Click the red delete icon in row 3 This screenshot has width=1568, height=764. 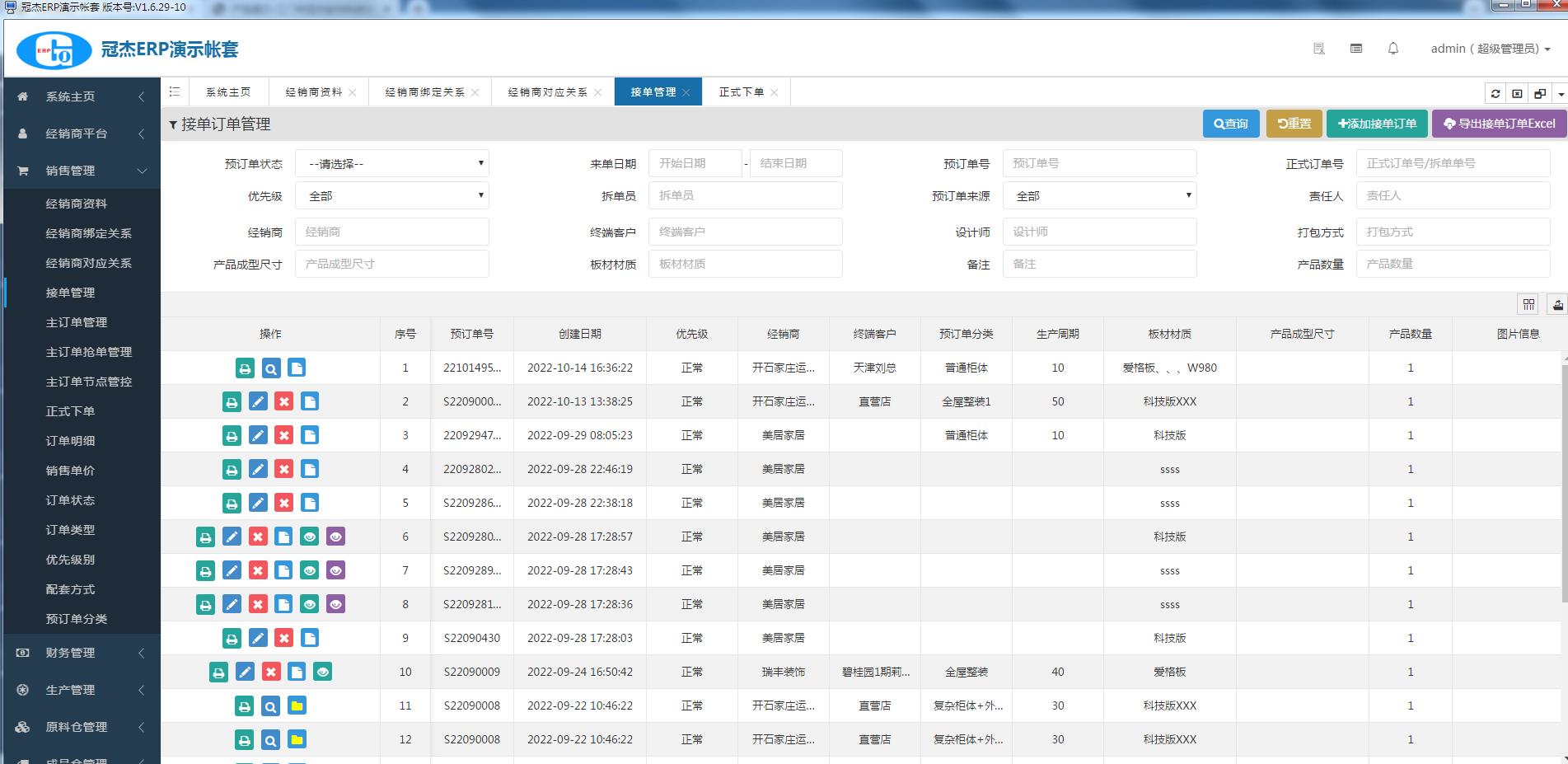pyautogui.click(x=284, y=436)
